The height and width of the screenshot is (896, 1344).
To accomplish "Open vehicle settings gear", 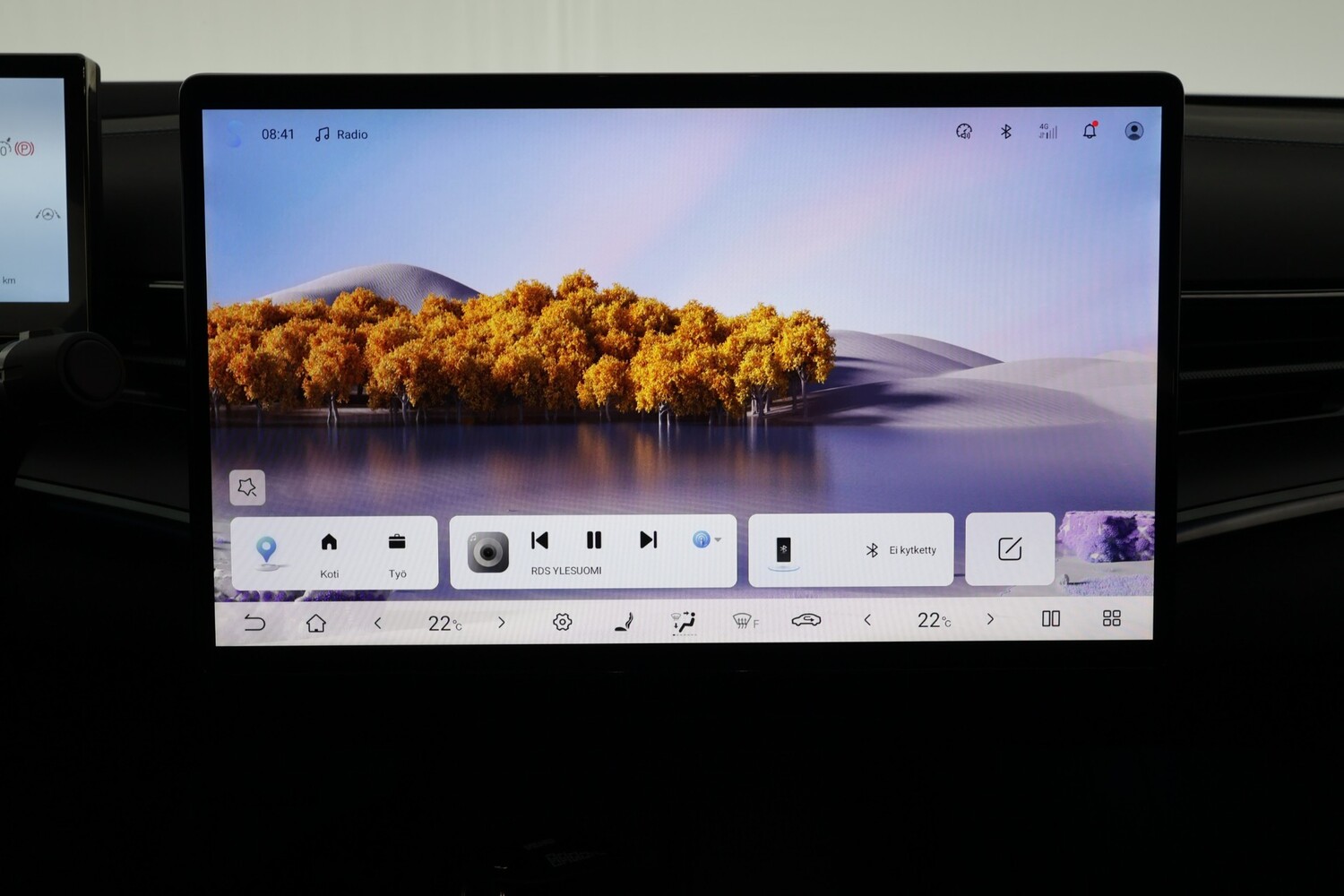I will click(563, 622).
